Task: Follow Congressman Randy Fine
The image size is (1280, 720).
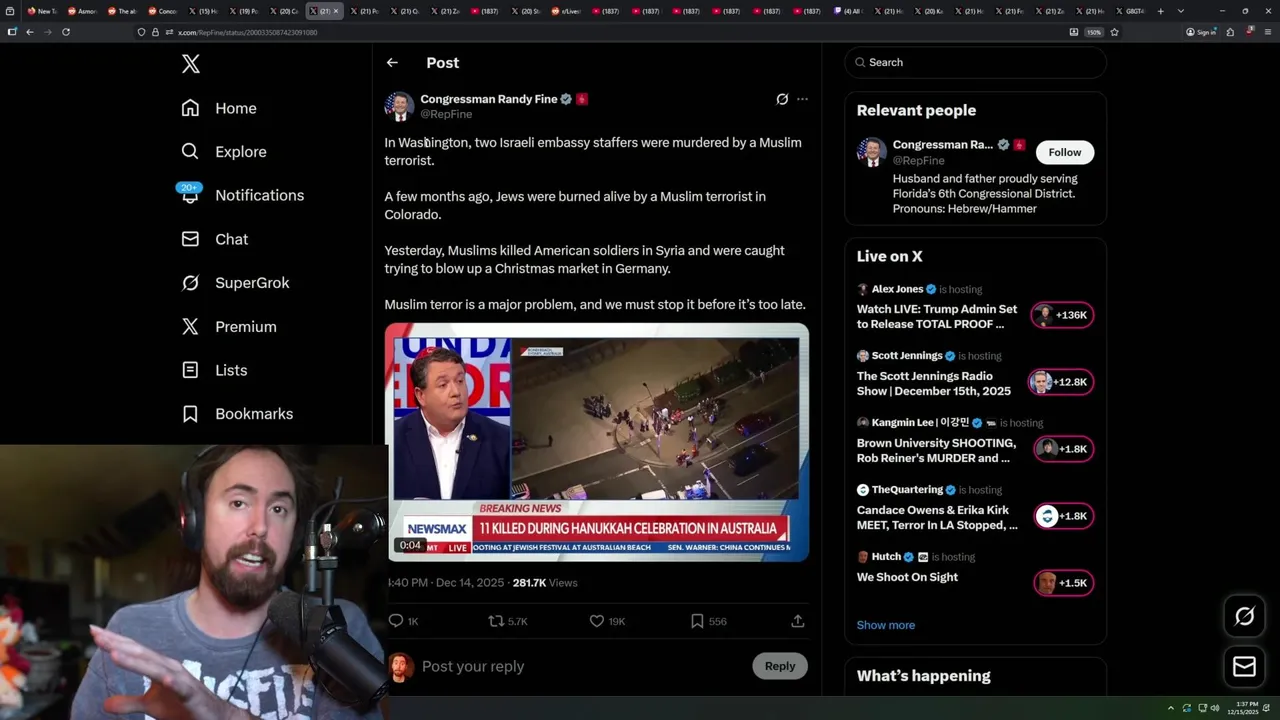Action: click(x=1065, y=152)
